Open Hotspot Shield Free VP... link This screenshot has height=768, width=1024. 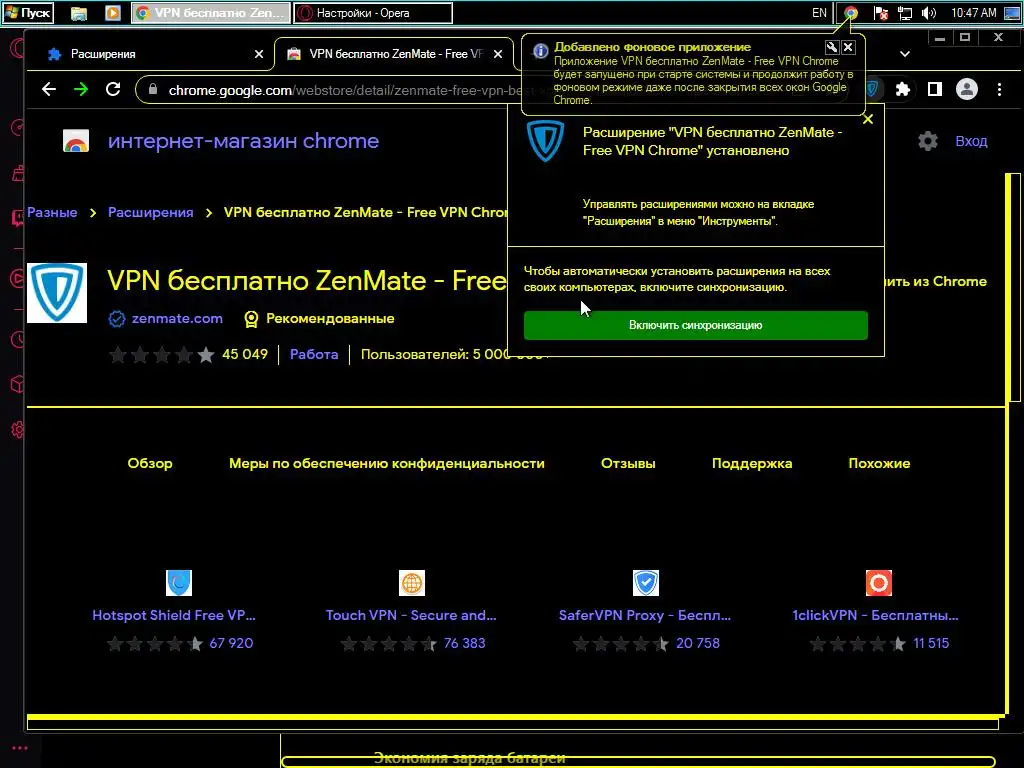point(174,615)
